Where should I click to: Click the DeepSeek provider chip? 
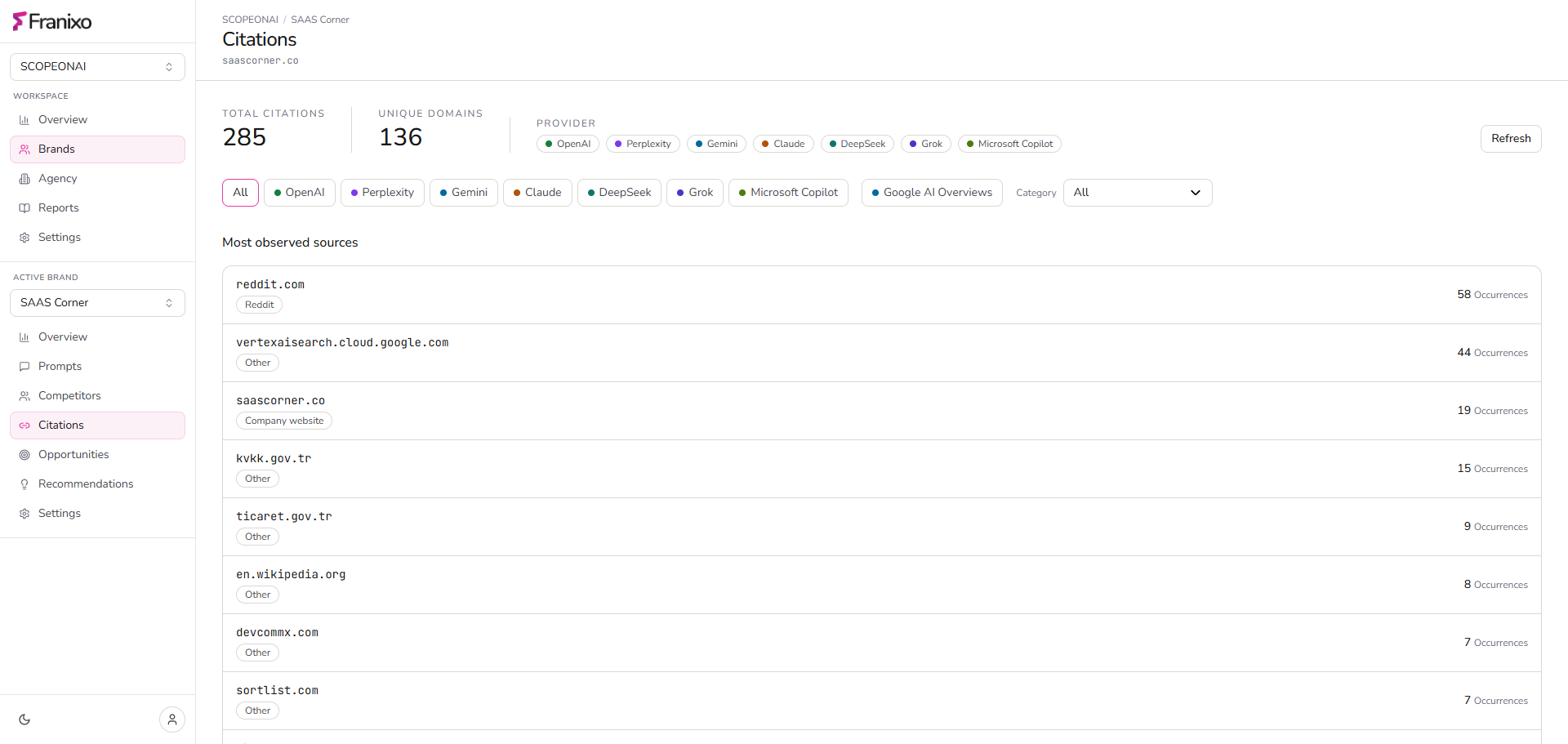tap(857, 144)
